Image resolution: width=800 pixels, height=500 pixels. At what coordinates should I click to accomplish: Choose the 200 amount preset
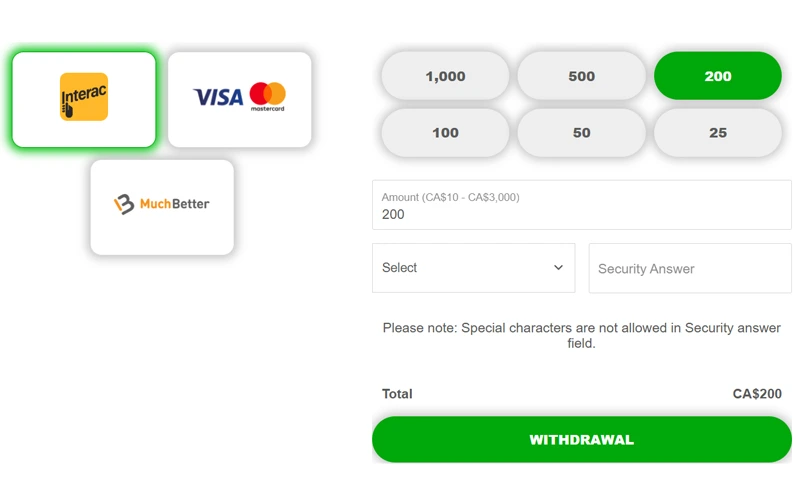(x=717, y=76)
